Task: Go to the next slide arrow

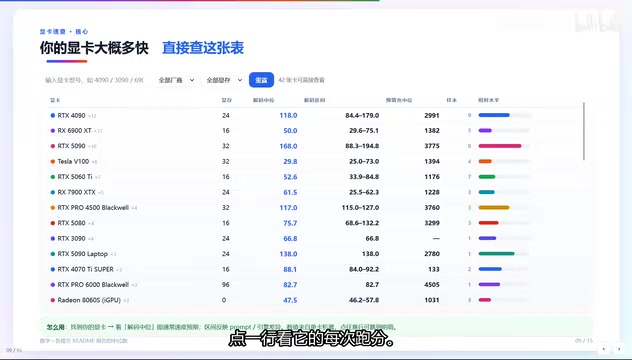Action: point(619,349)
